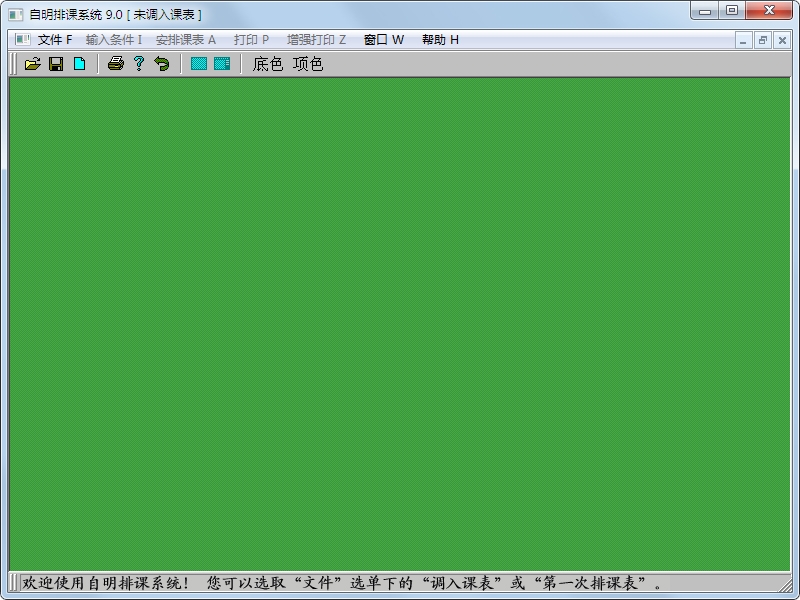Open the 文件 F menu
This screenshot has width=800, height=600.
tap(55, 40)
